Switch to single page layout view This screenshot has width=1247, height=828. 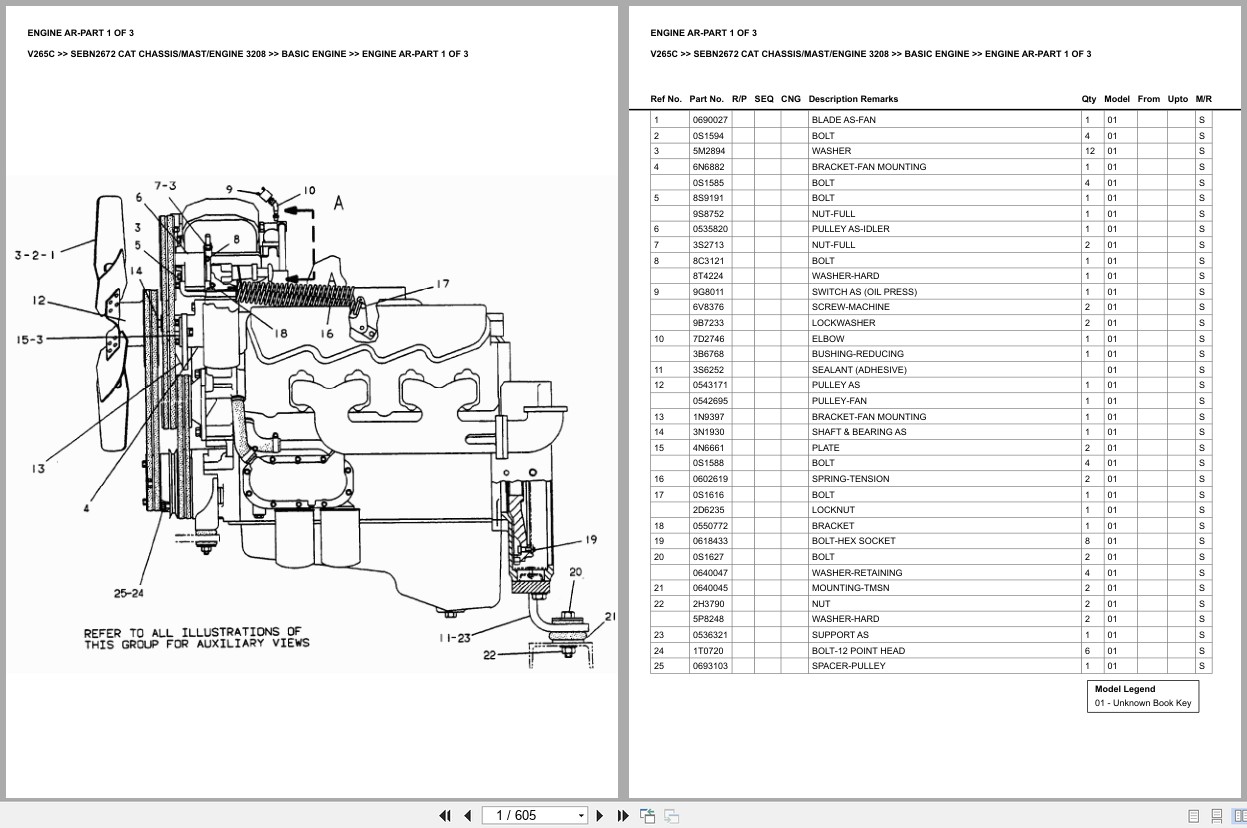click(1194, 815)
